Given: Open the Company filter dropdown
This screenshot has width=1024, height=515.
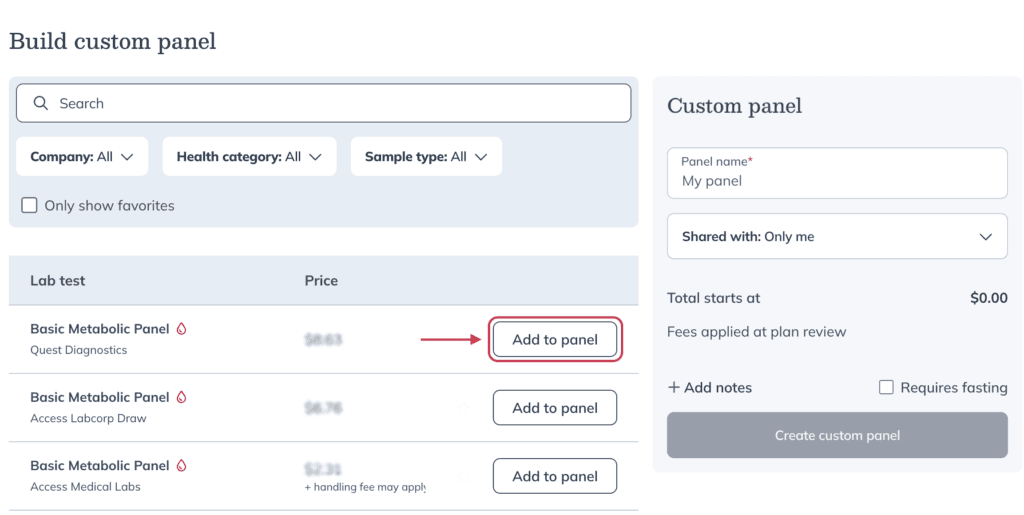Looking at the screenshot, I should pyautogui.click(x=82, y=157).
